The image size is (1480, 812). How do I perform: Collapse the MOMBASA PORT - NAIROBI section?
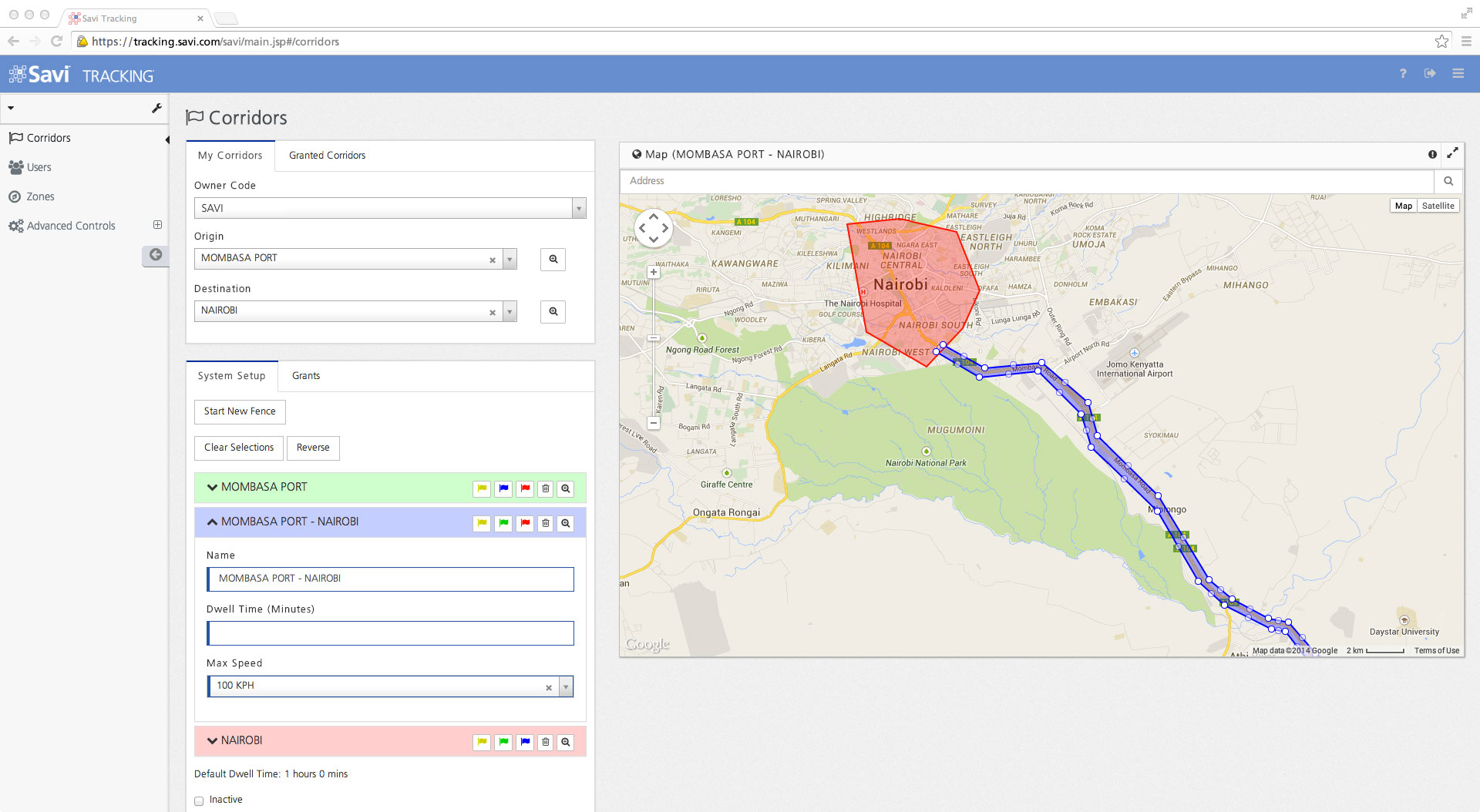pyautogui.click(x=212, y=522)
